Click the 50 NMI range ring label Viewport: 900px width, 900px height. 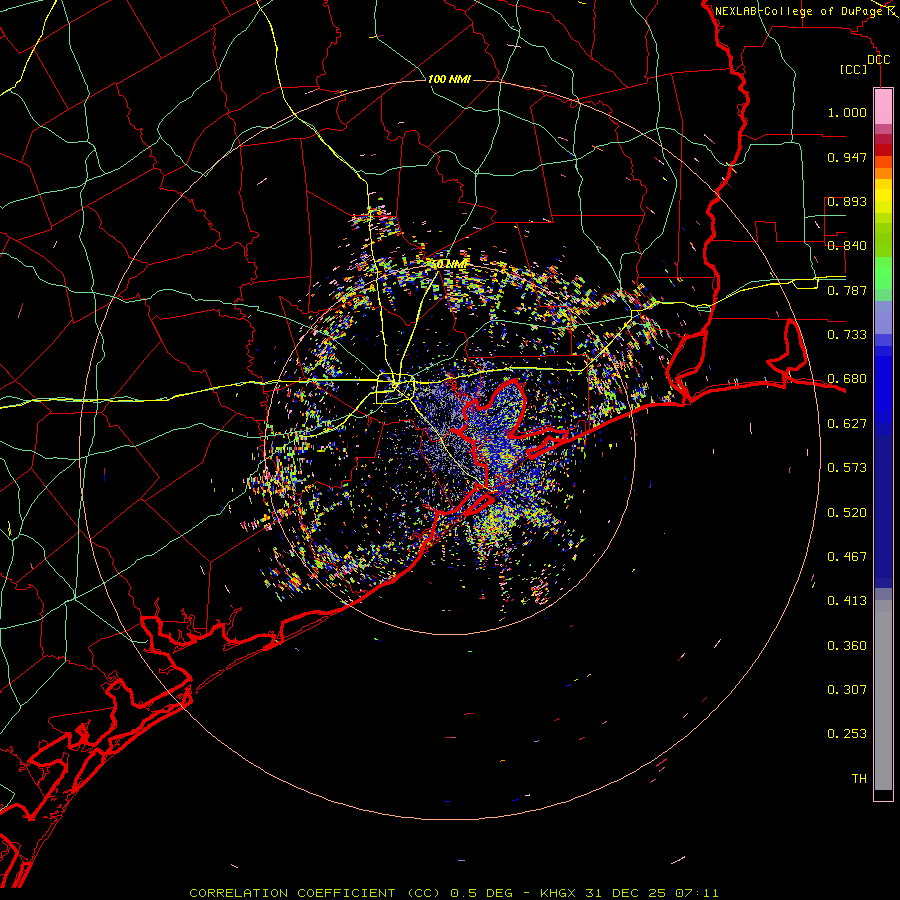tap(448, 265)
